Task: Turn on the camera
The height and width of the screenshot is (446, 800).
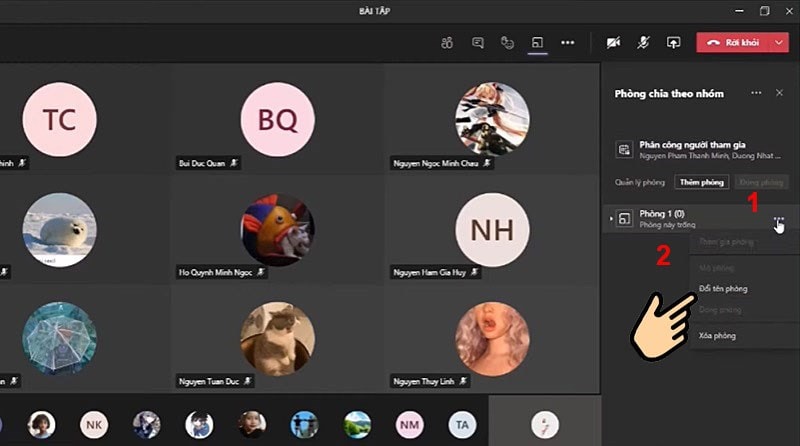Action: pos(613,43)
